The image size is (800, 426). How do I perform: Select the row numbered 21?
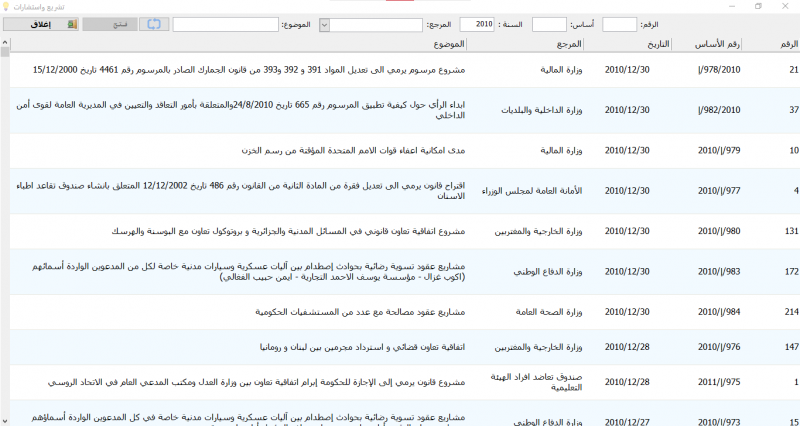405,70
